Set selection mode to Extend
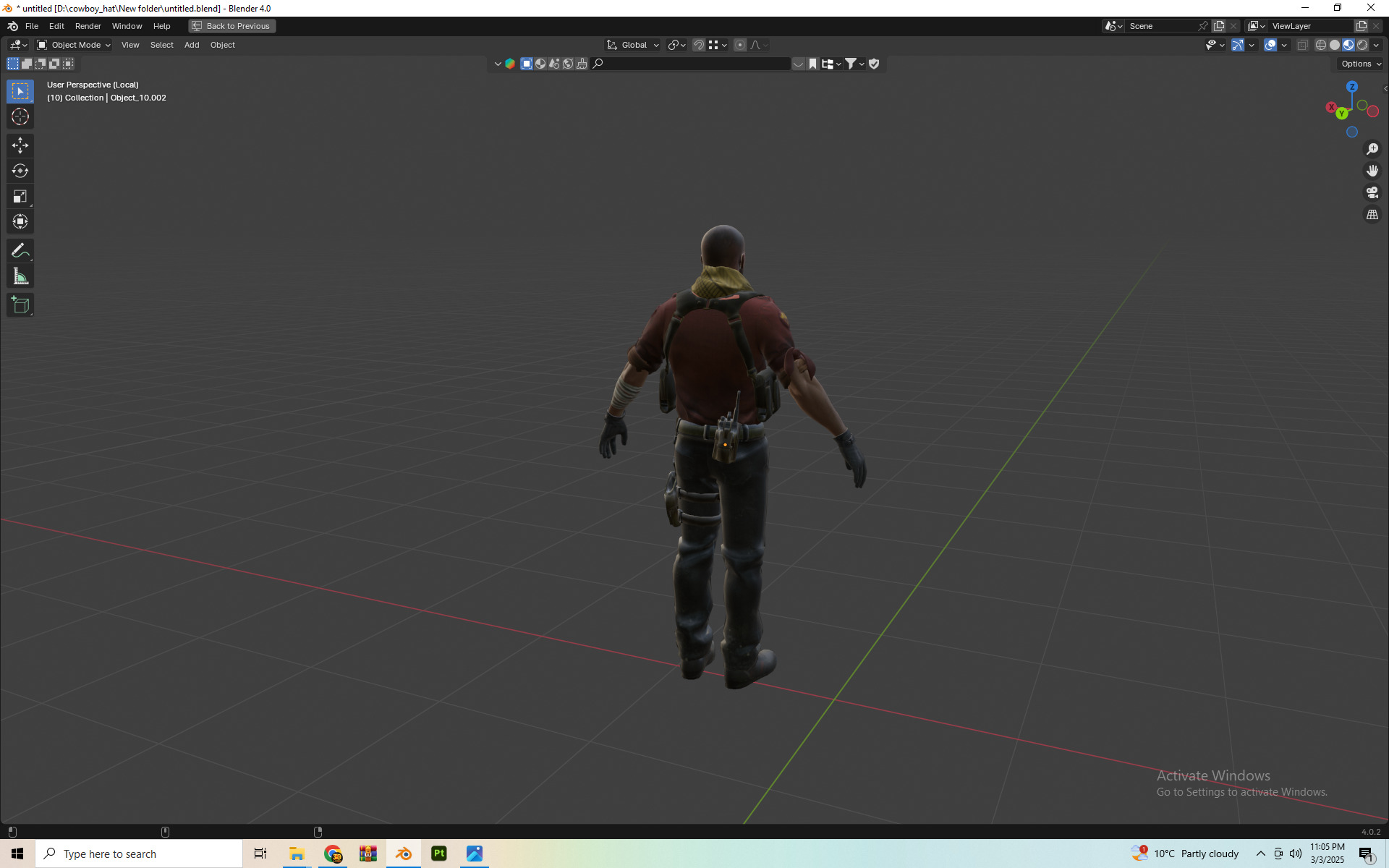Image resolution: width=1389 pixels, height=868 pixels. point(27,64)
